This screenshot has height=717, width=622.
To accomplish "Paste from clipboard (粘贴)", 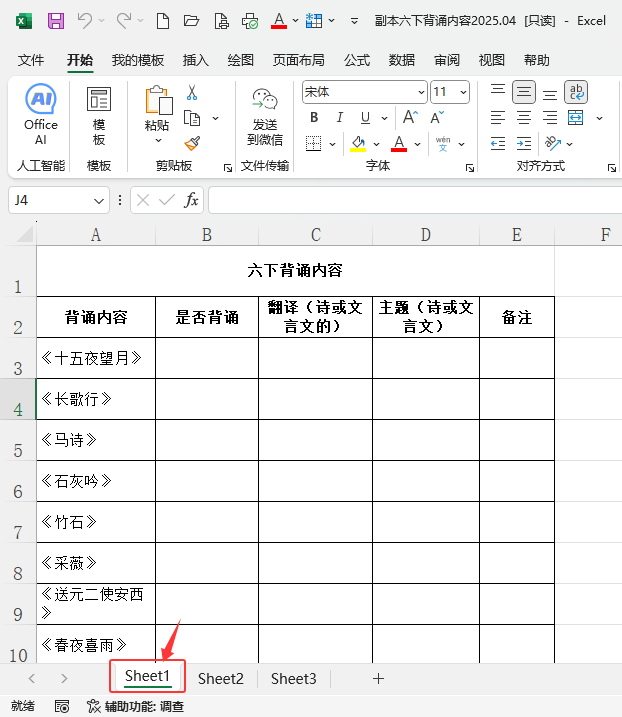I will point(158,109).
